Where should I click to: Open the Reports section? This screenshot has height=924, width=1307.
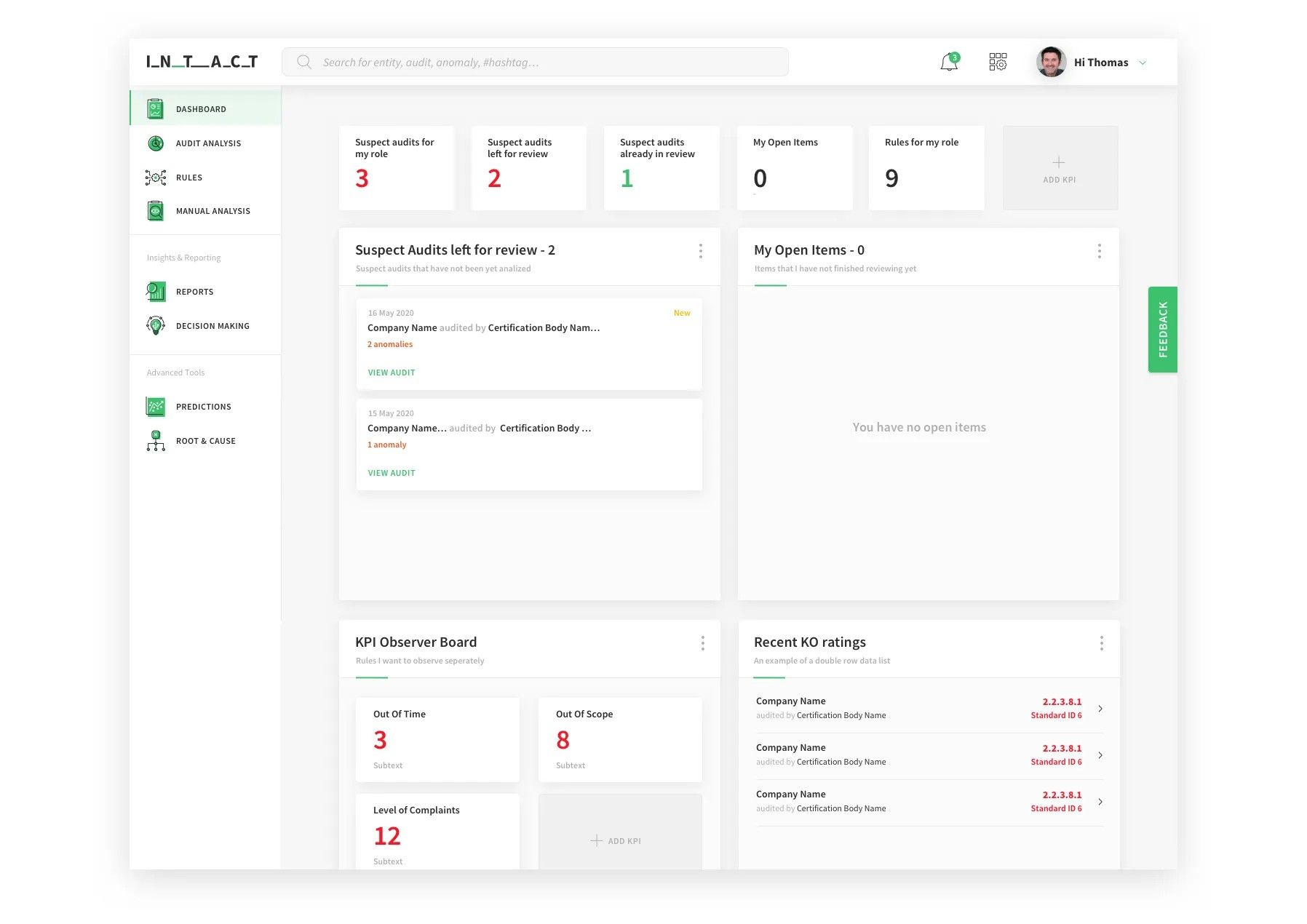194,291
